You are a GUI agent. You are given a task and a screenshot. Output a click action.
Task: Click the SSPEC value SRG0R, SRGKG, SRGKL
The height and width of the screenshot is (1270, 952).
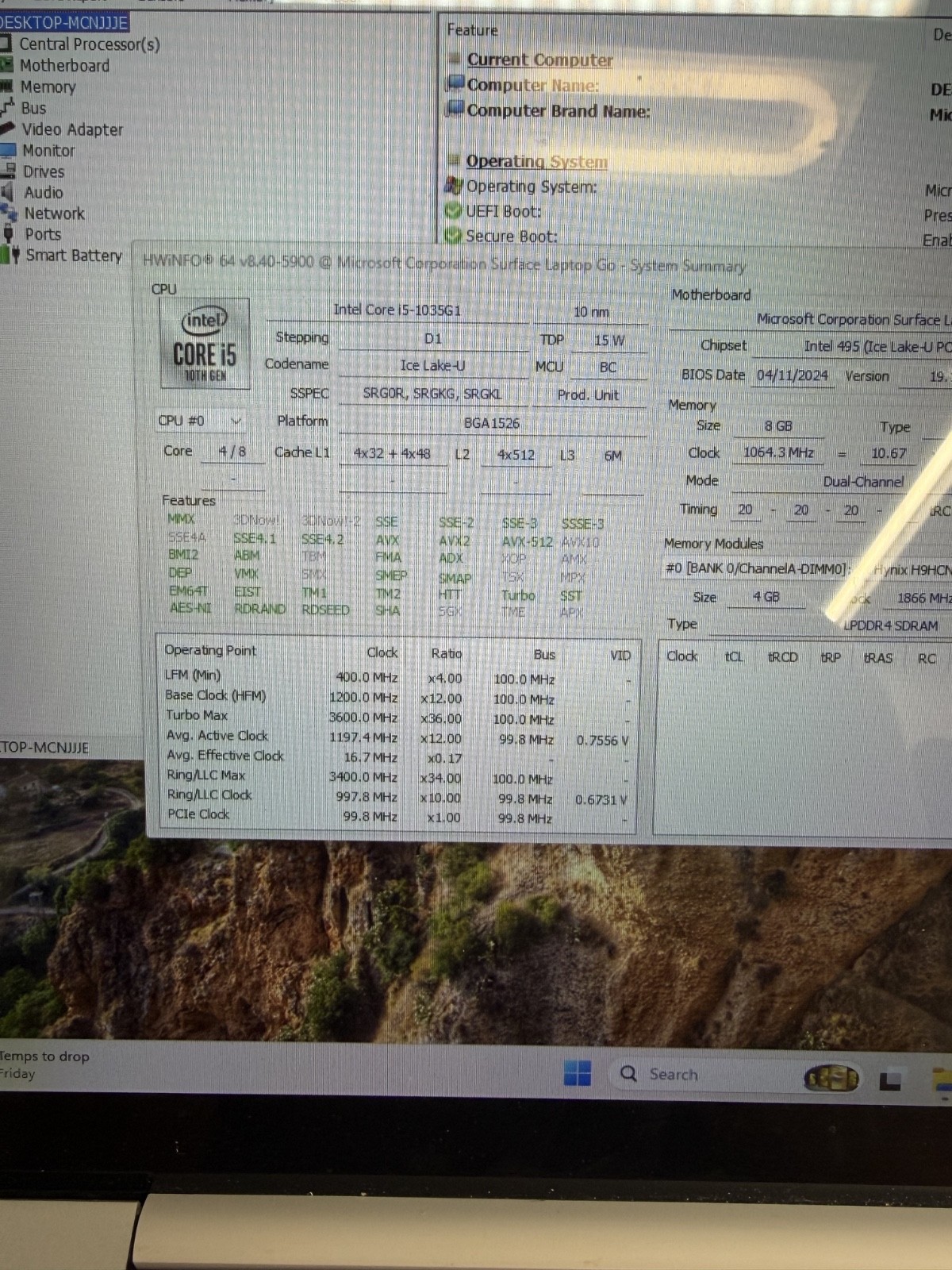click(x=432, y=394)
